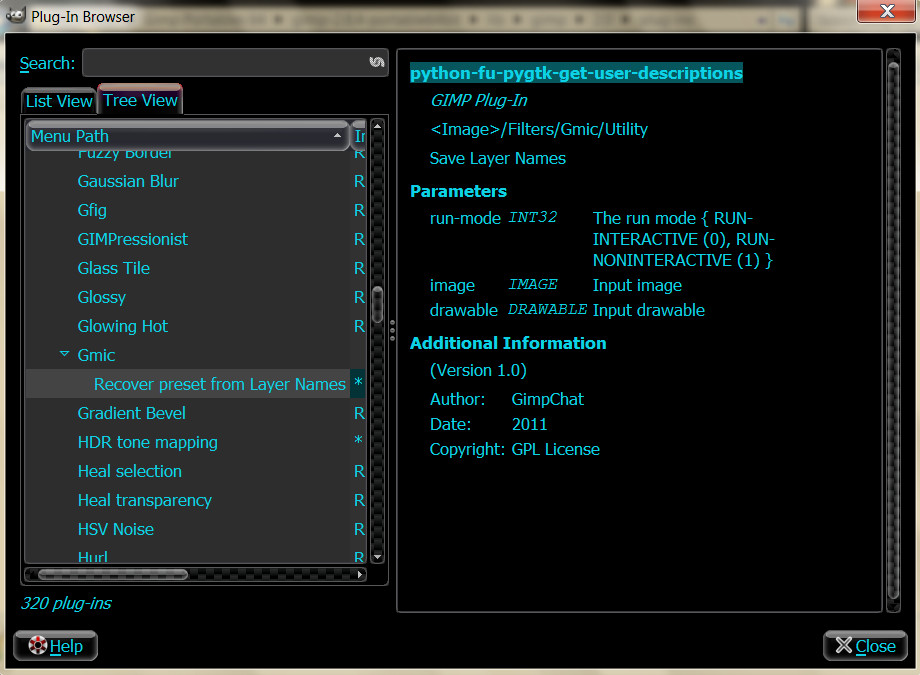Image resolution: width=920 pixels, height=675 pixels.
Task: Select GIMPressionist in the list
Action: tap(133, 239)
